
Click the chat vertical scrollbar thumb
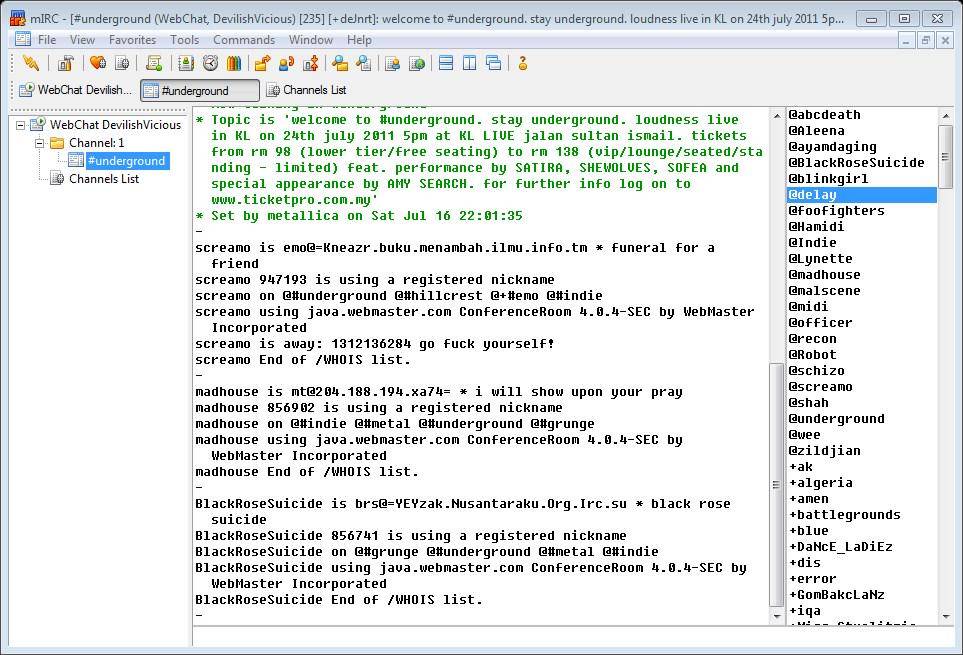point(777,484)
